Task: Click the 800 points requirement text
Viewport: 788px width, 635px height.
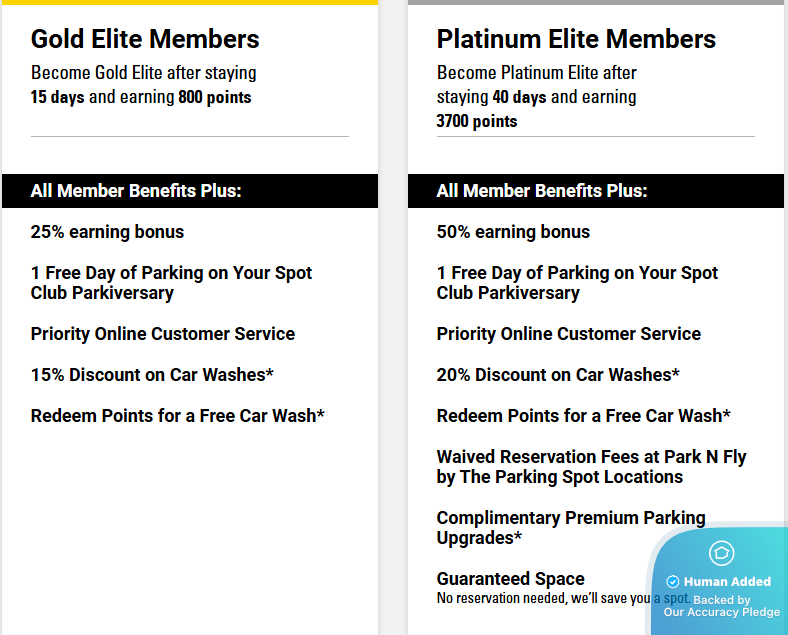Action: pyautogui.click(x=215, y=97)
